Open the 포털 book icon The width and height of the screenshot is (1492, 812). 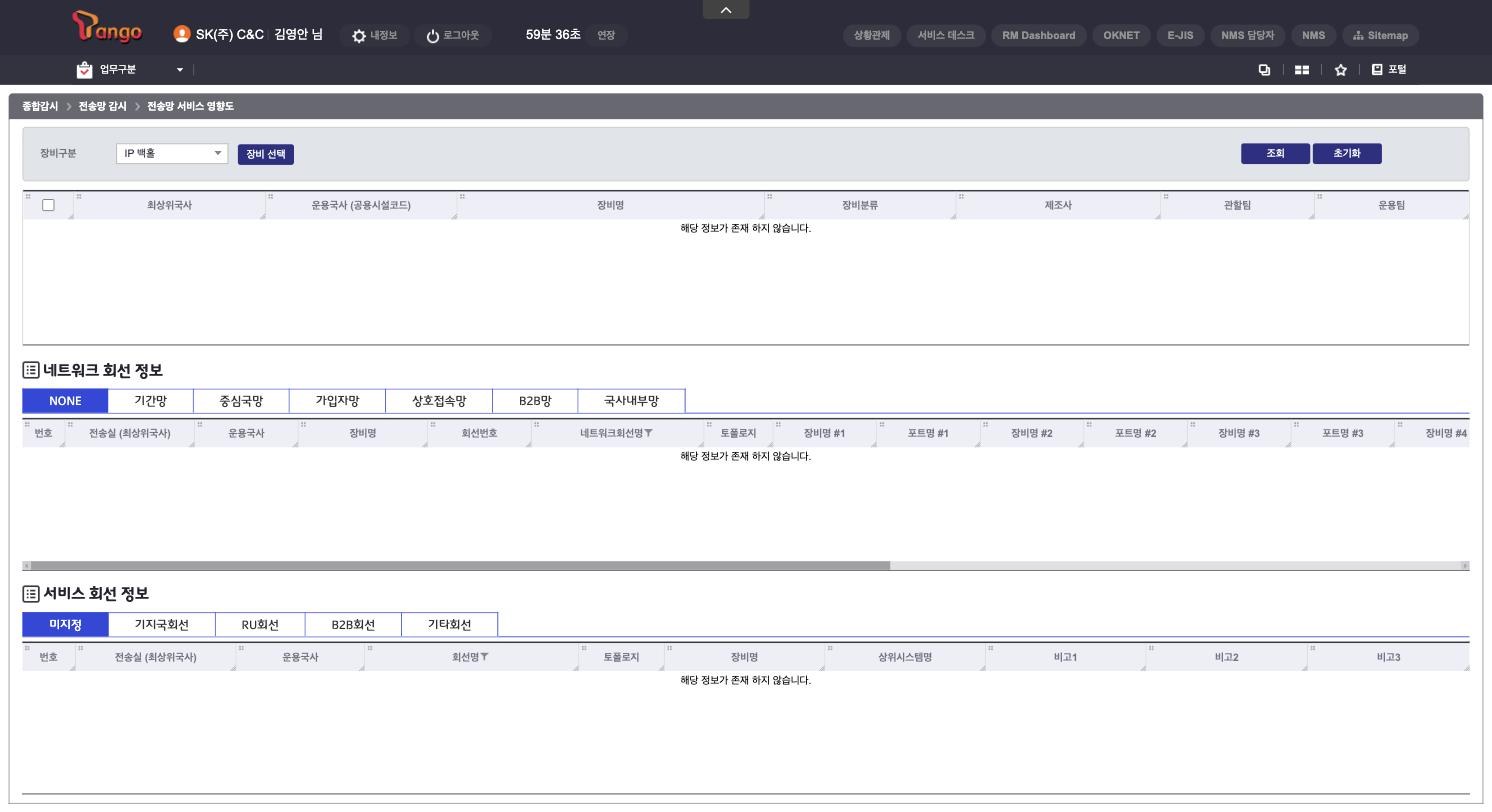[1377, 69]
